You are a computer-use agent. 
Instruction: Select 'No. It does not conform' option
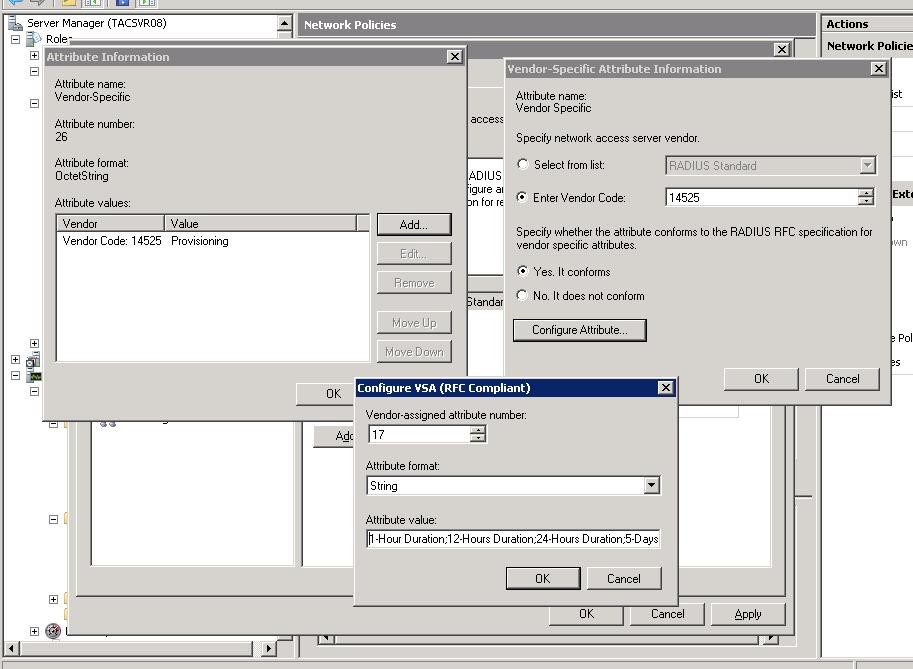pos(521,295)
